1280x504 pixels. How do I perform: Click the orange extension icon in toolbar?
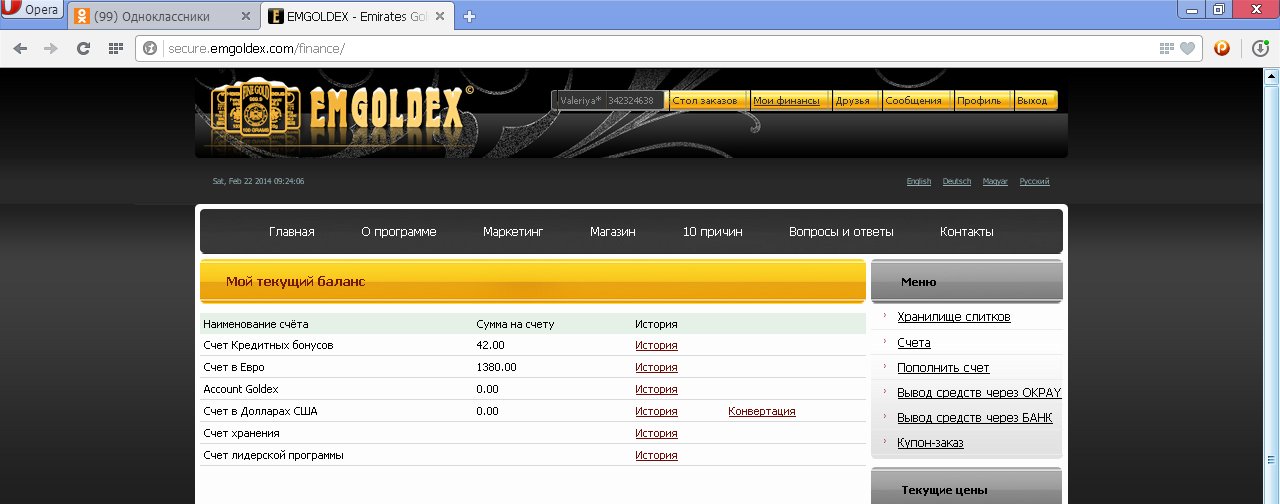[x=1221, y=48]
